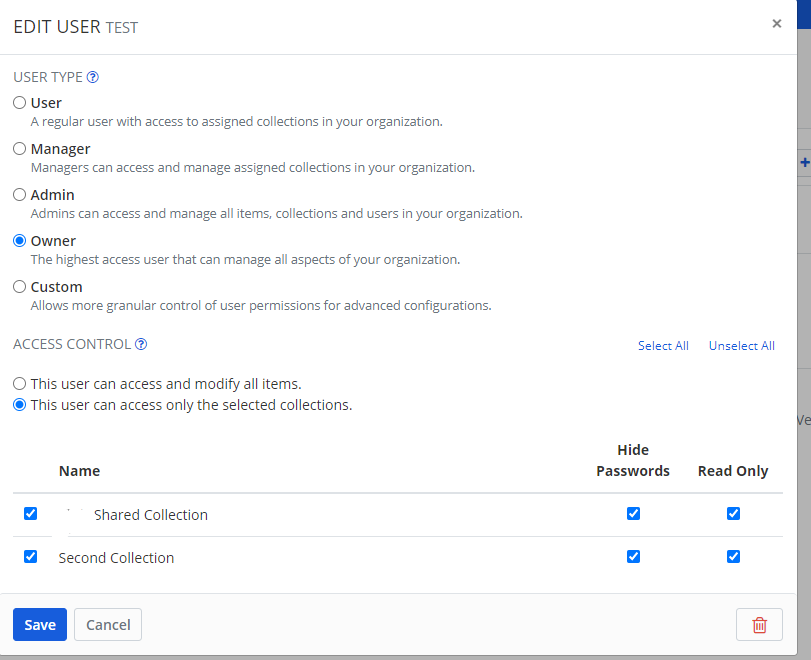Toggle Read Only for Second Collection
Screen dimensions: 811x660
coord(733,556)
